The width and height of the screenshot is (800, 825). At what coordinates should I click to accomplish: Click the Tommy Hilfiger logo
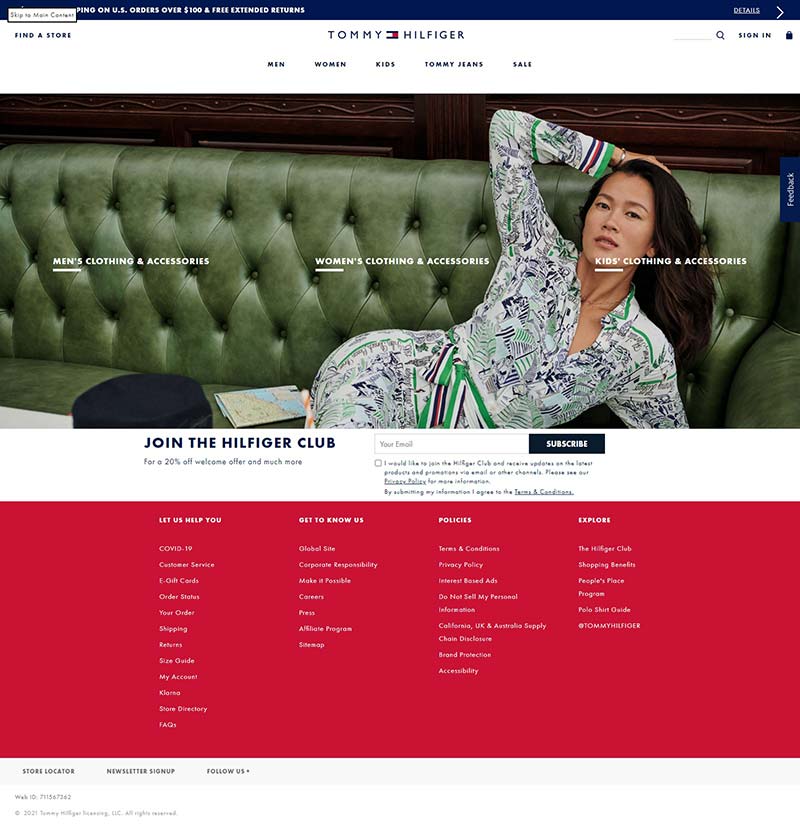point(396,35)
